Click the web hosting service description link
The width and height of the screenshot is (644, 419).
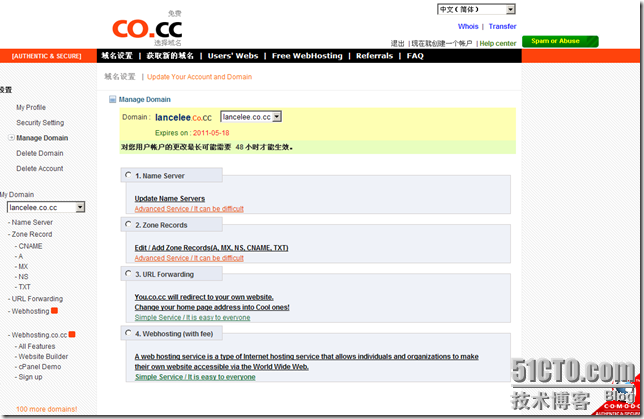[x=306, y=361]
